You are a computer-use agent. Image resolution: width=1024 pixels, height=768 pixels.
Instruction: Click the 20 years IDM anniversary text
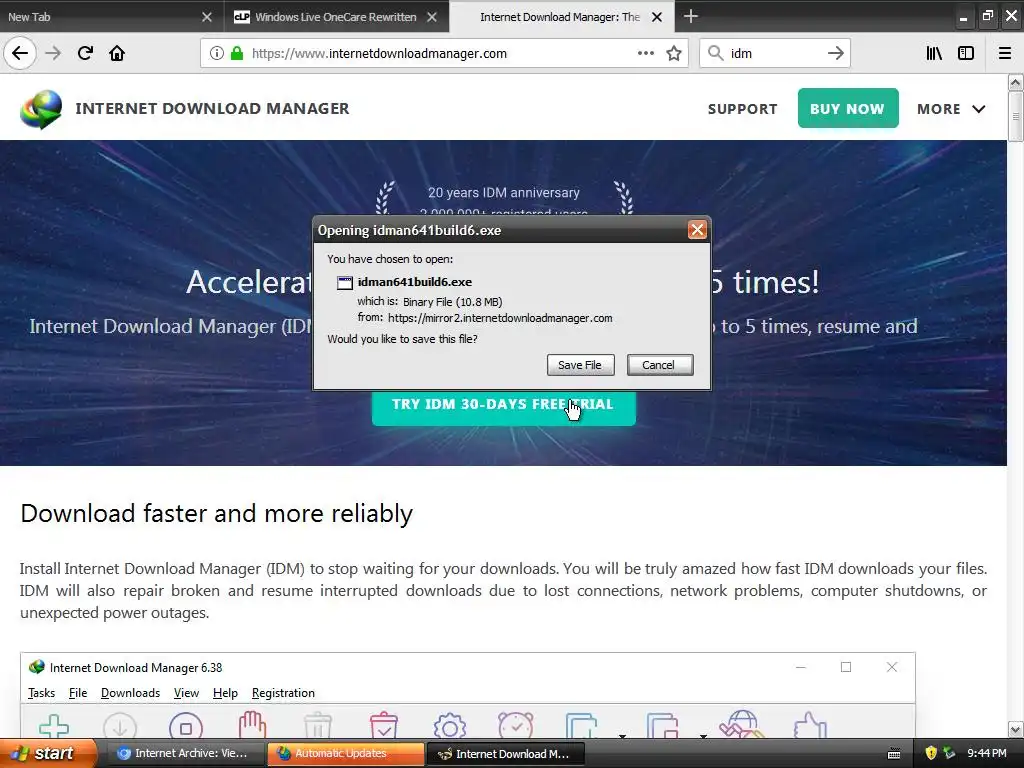[x=504, y=193]
